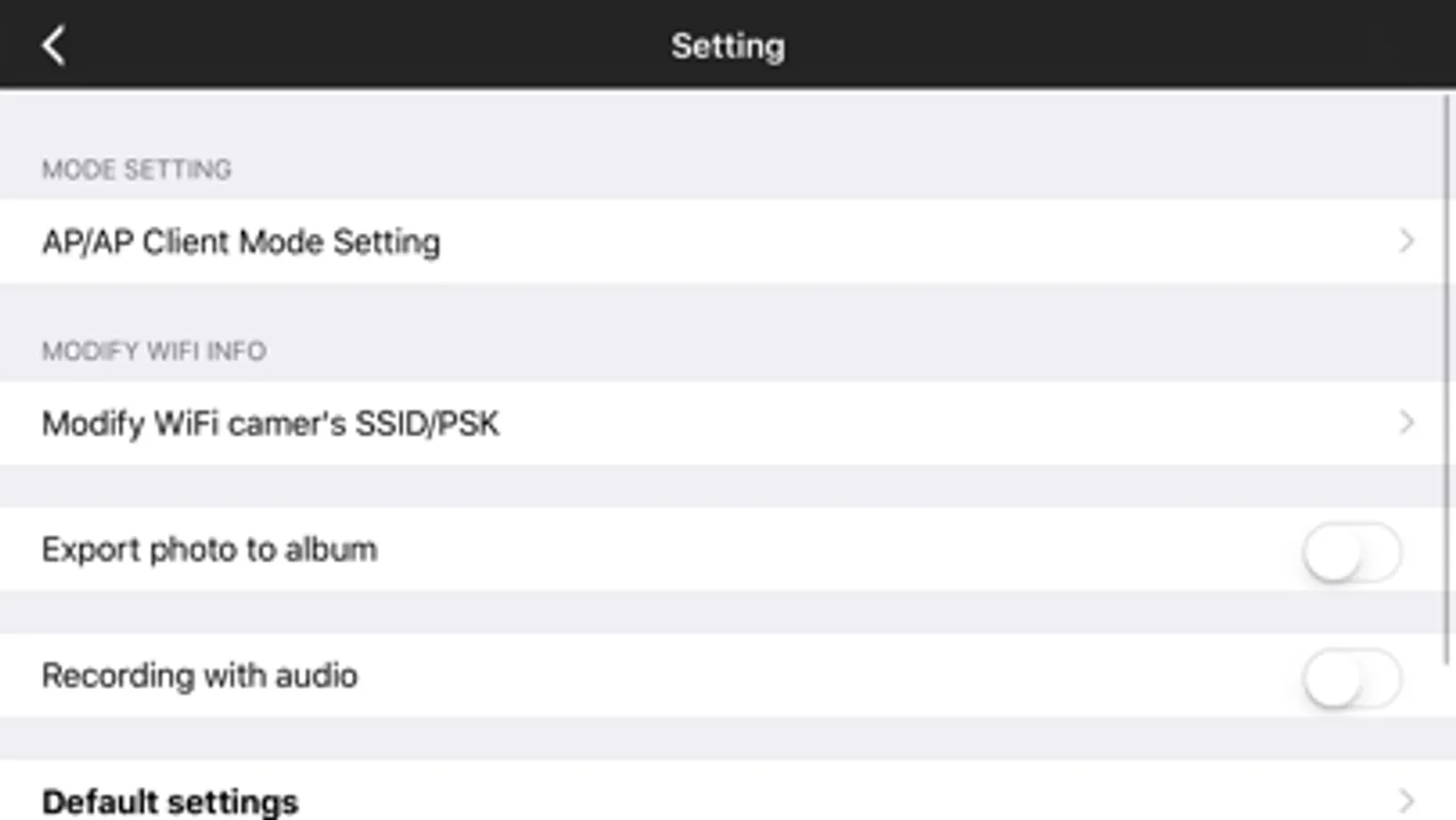Click the Export photo to album label
Viewport: 1456px width, 820px height.
pos(209,550)
